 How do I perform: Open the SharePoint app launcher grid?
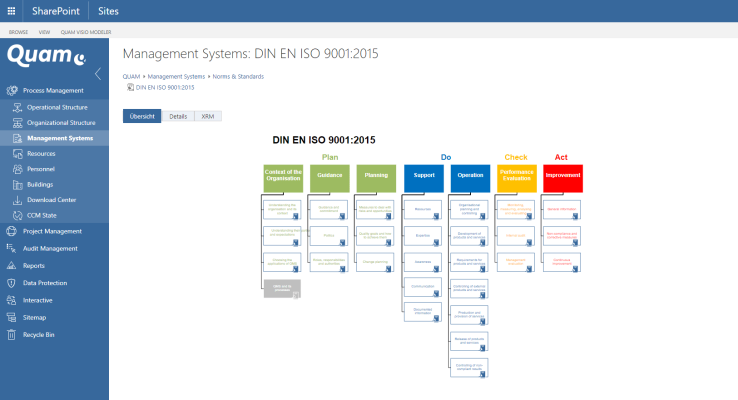click(13, 11)
